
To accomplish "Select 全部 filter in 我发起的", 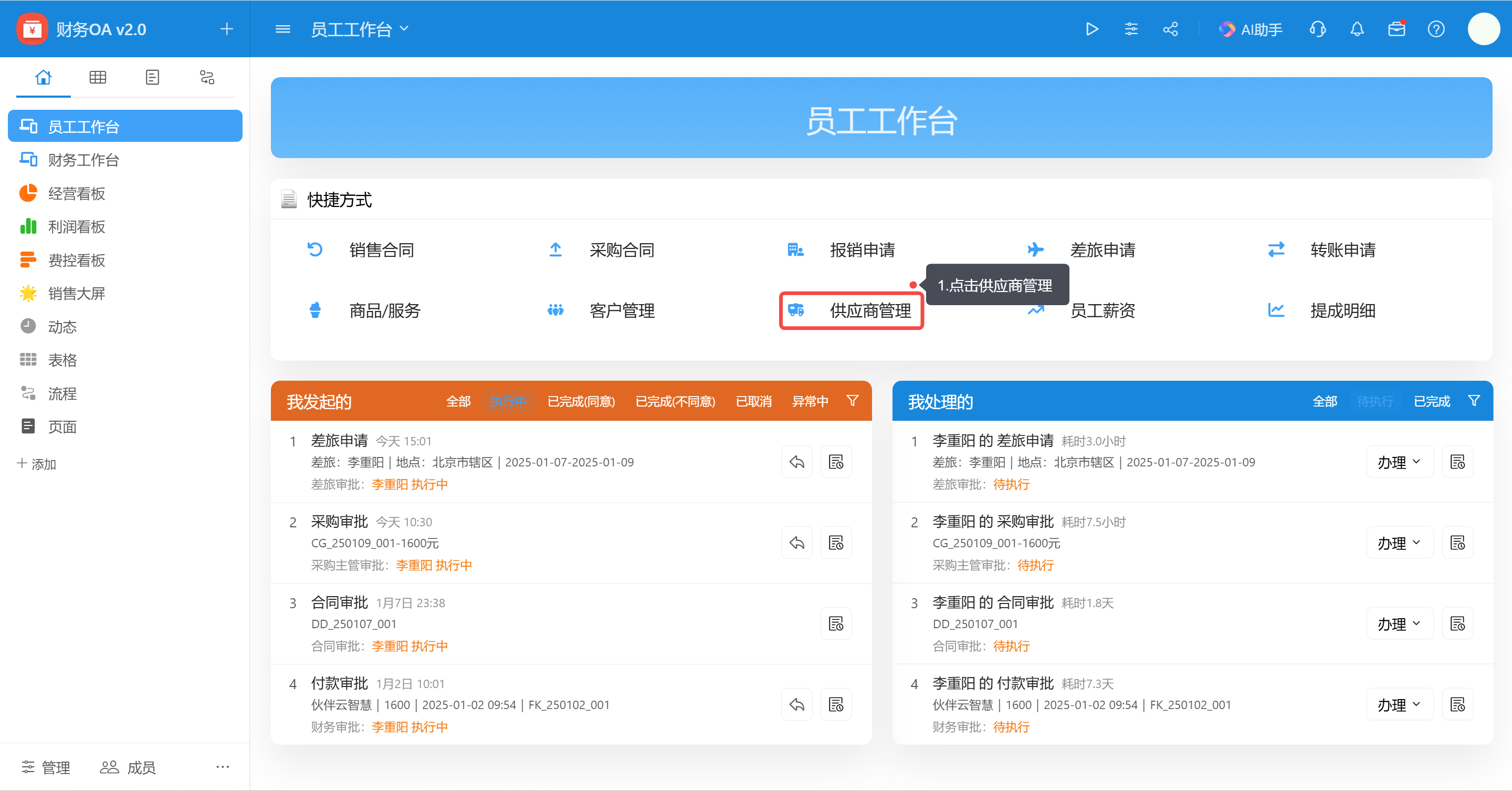I will click(458, 401).
